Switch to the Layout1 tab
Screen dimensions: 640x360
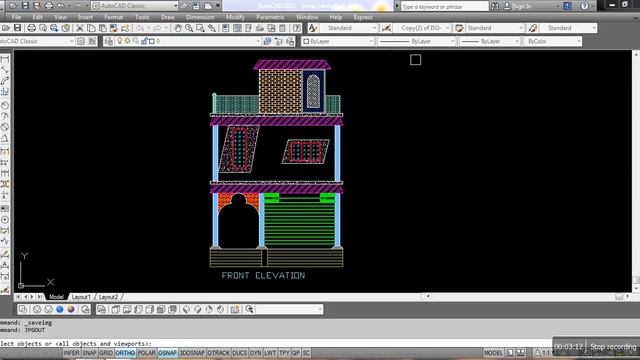(x=81, y=297)
